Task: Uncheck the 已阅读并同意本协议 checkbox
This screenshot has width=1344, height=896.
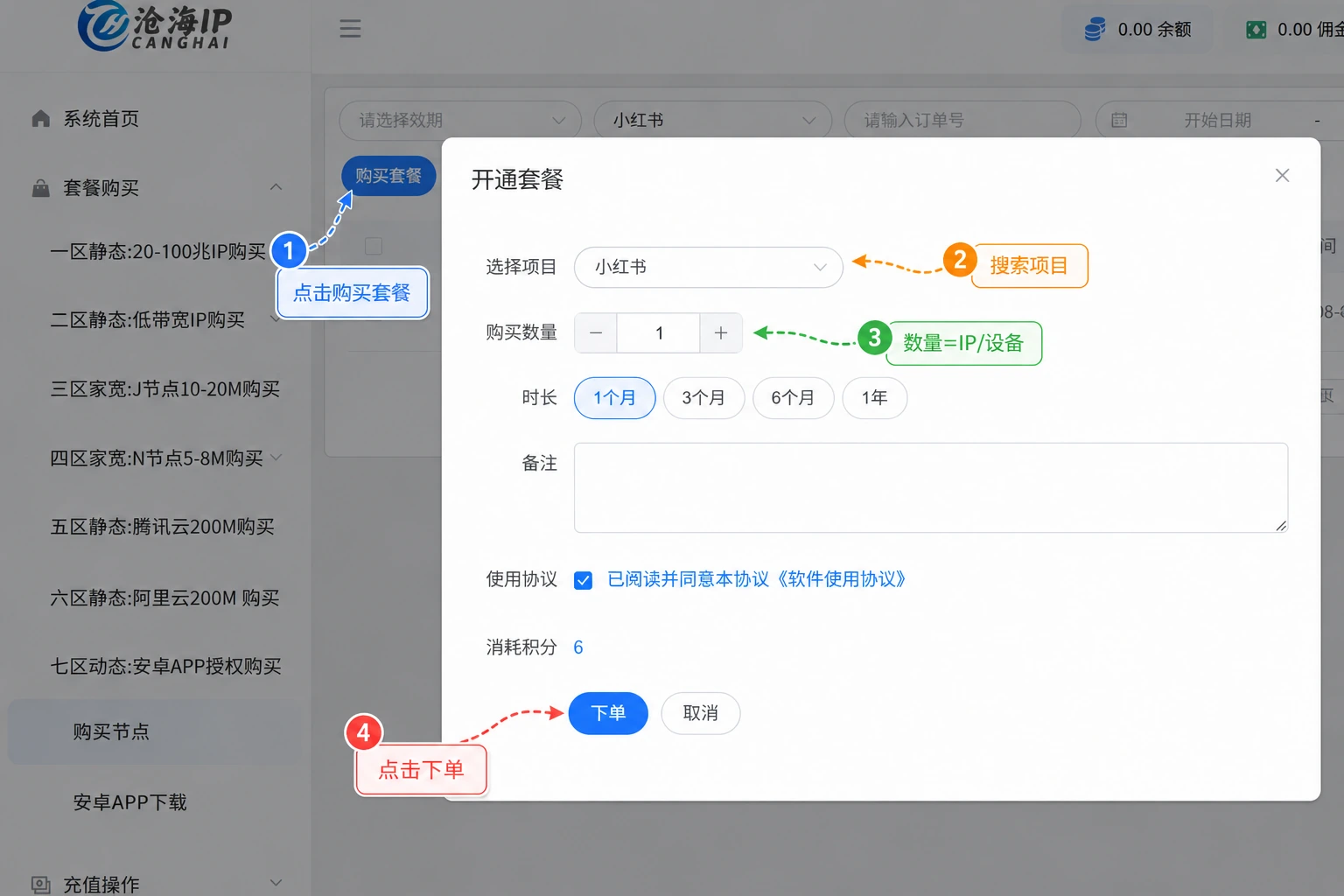Action: point(583,580)
